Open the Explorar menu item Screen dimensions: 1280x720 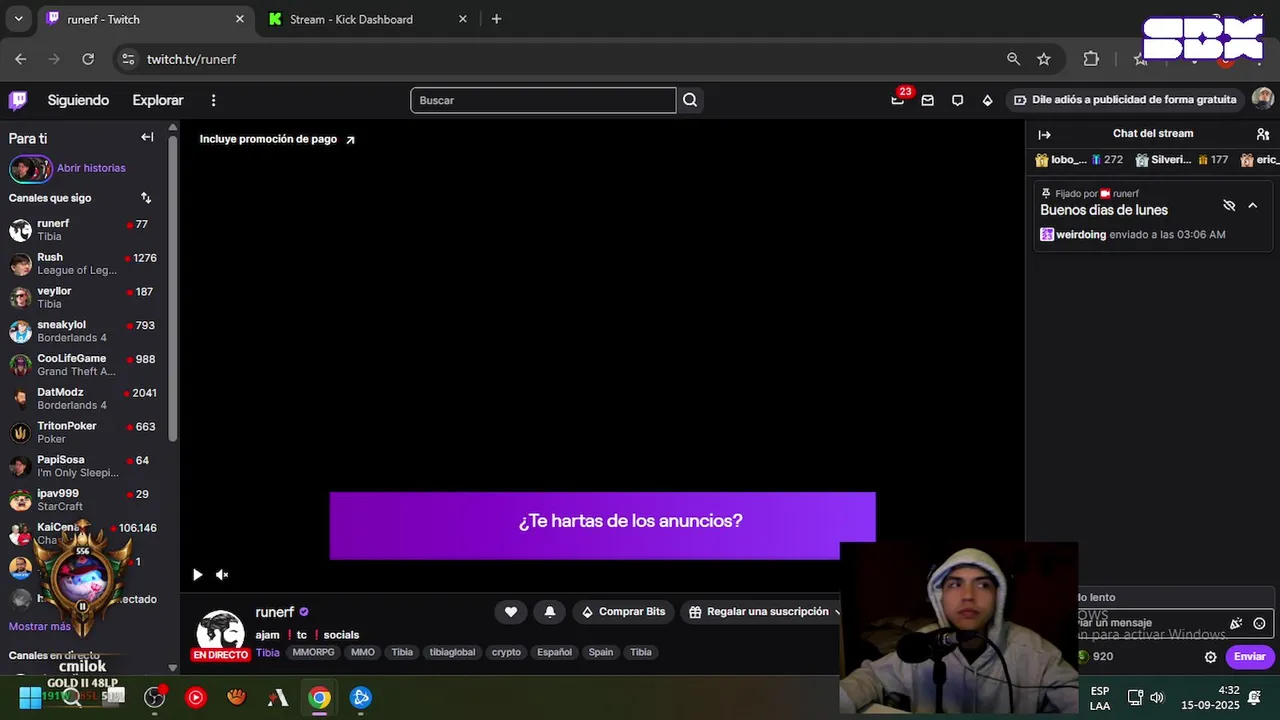[x=158, y=100]
